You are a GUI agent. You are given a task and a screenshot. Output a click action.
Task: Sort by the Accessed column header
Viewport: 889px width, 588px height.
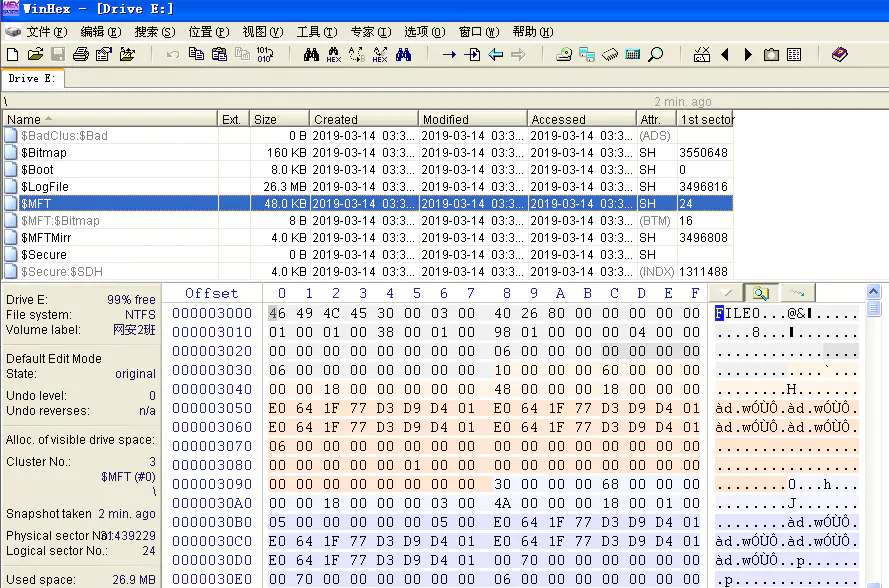click(582, 119)
